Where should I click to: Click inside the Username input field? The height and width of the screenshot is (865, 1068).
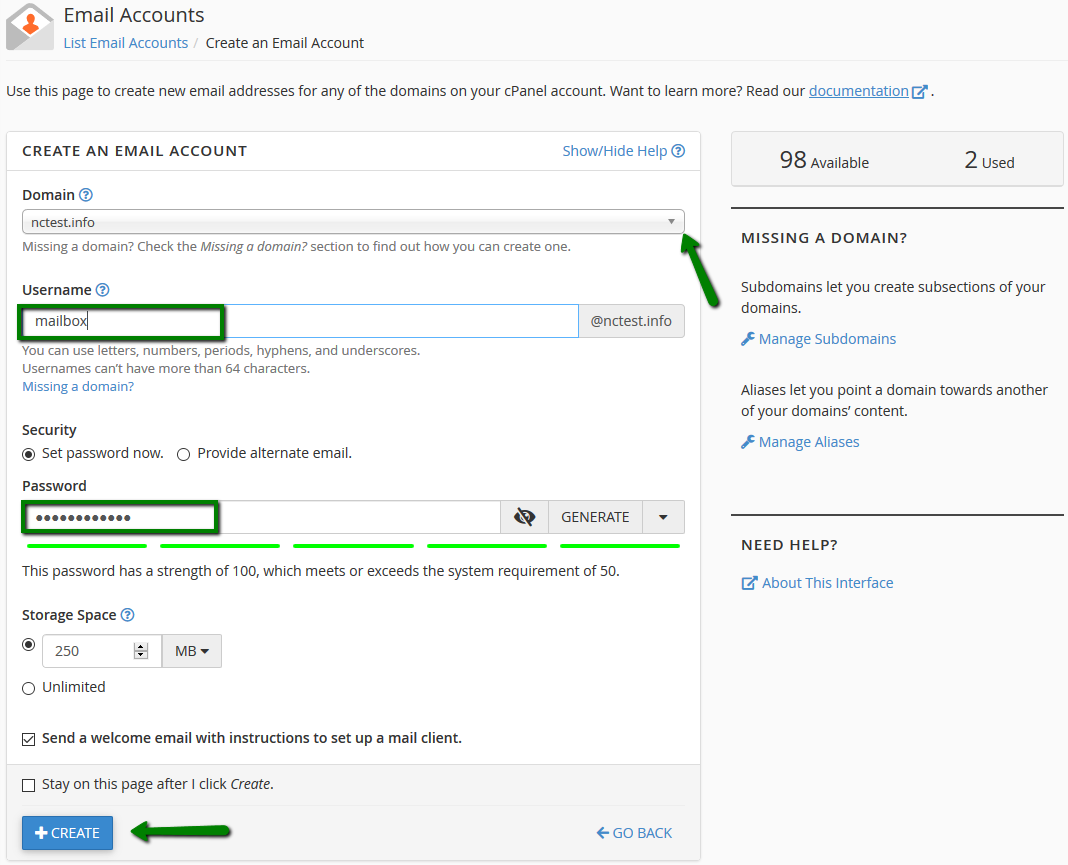(x=300, y=320)
